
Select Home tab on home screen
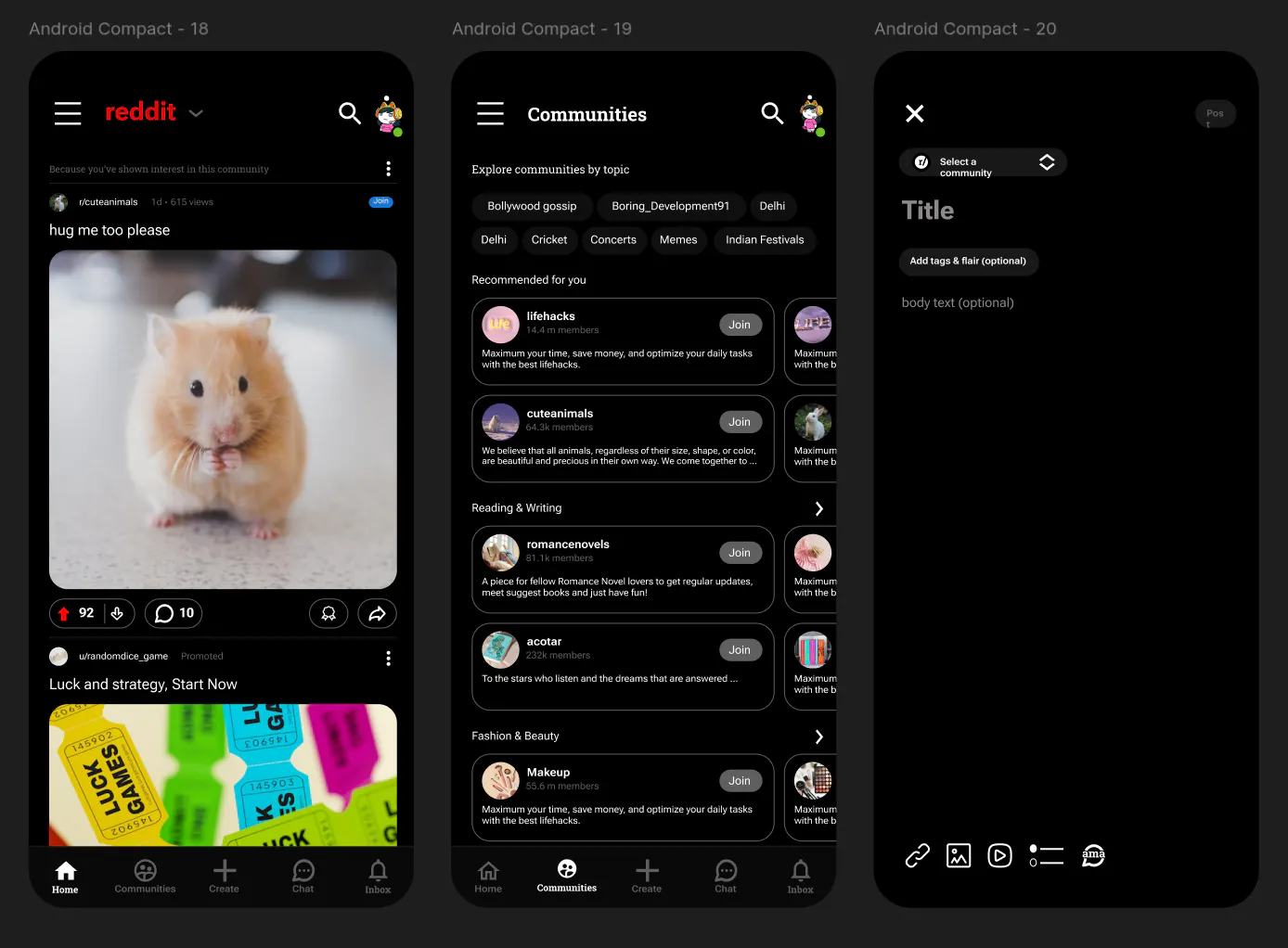point(65,877)
